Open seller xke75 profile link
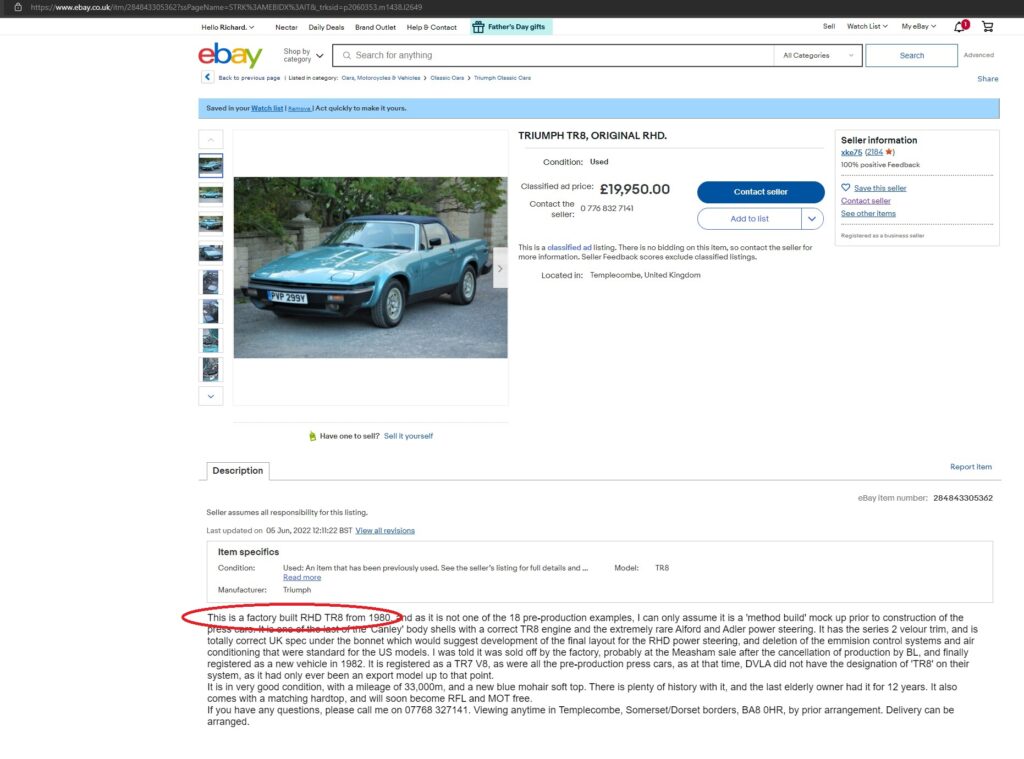Image resolution: width=1024 pixels, height=759 pixels. 852,152
